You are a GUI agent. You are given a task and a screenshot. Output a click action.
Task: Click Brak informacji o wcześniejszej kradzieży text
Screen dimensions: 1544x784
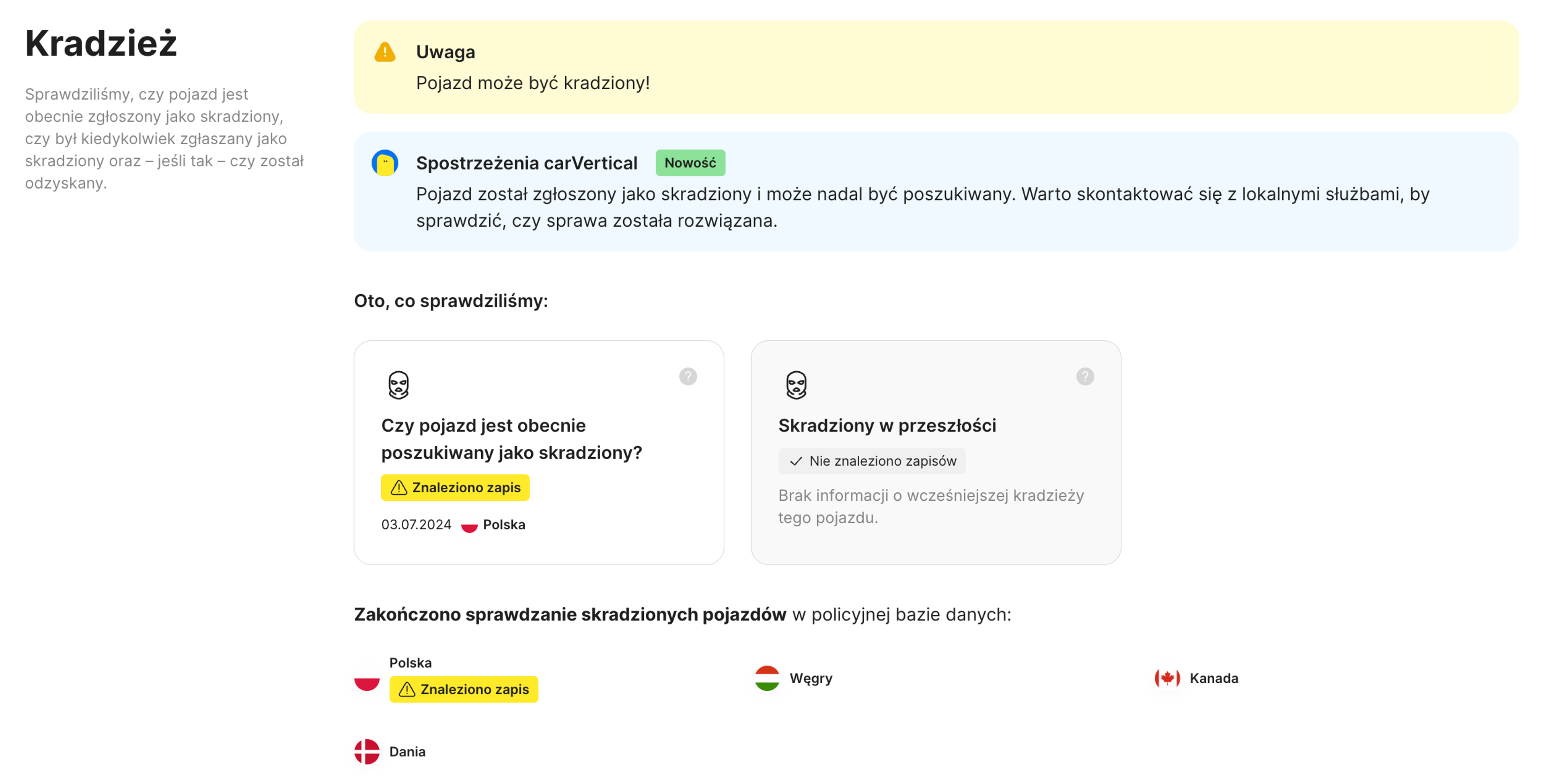coord(931,507)
